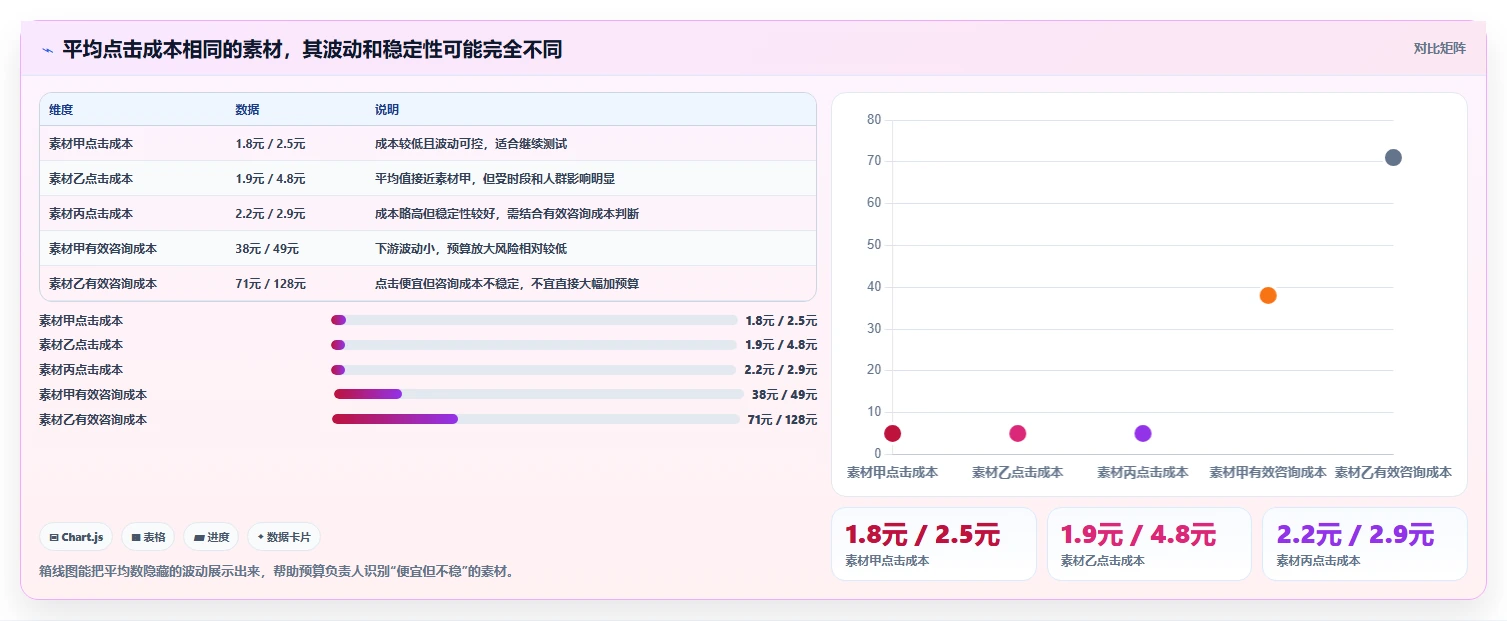Viewport: 1507px width, 621px height.
Task: Click note 成本较低且波动可控，适合继续测试
Action: (x=471, y=144)
